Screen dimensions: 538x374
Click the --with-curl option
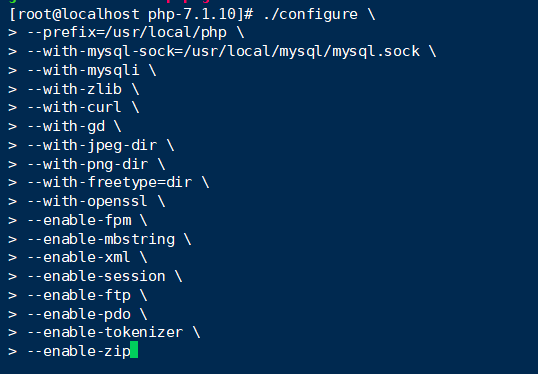coord(74,107)
